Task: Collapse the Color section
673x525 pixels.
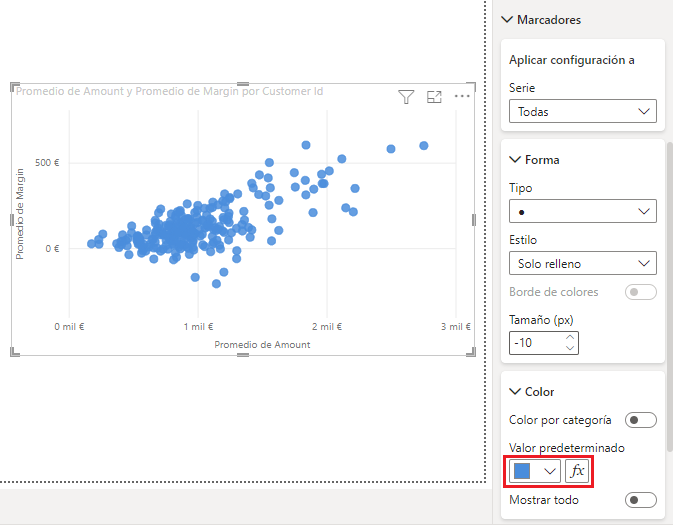Action: pos(515,391)
